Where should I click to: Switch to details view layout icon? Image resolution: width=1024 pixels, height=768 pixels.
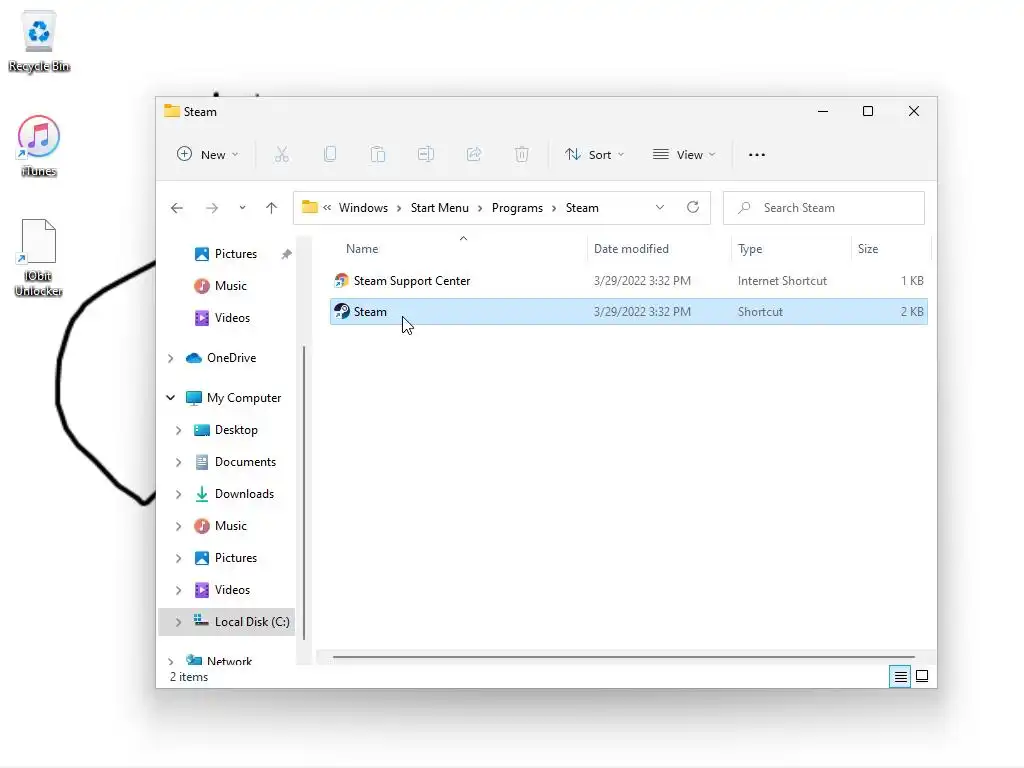coord(900,677)
